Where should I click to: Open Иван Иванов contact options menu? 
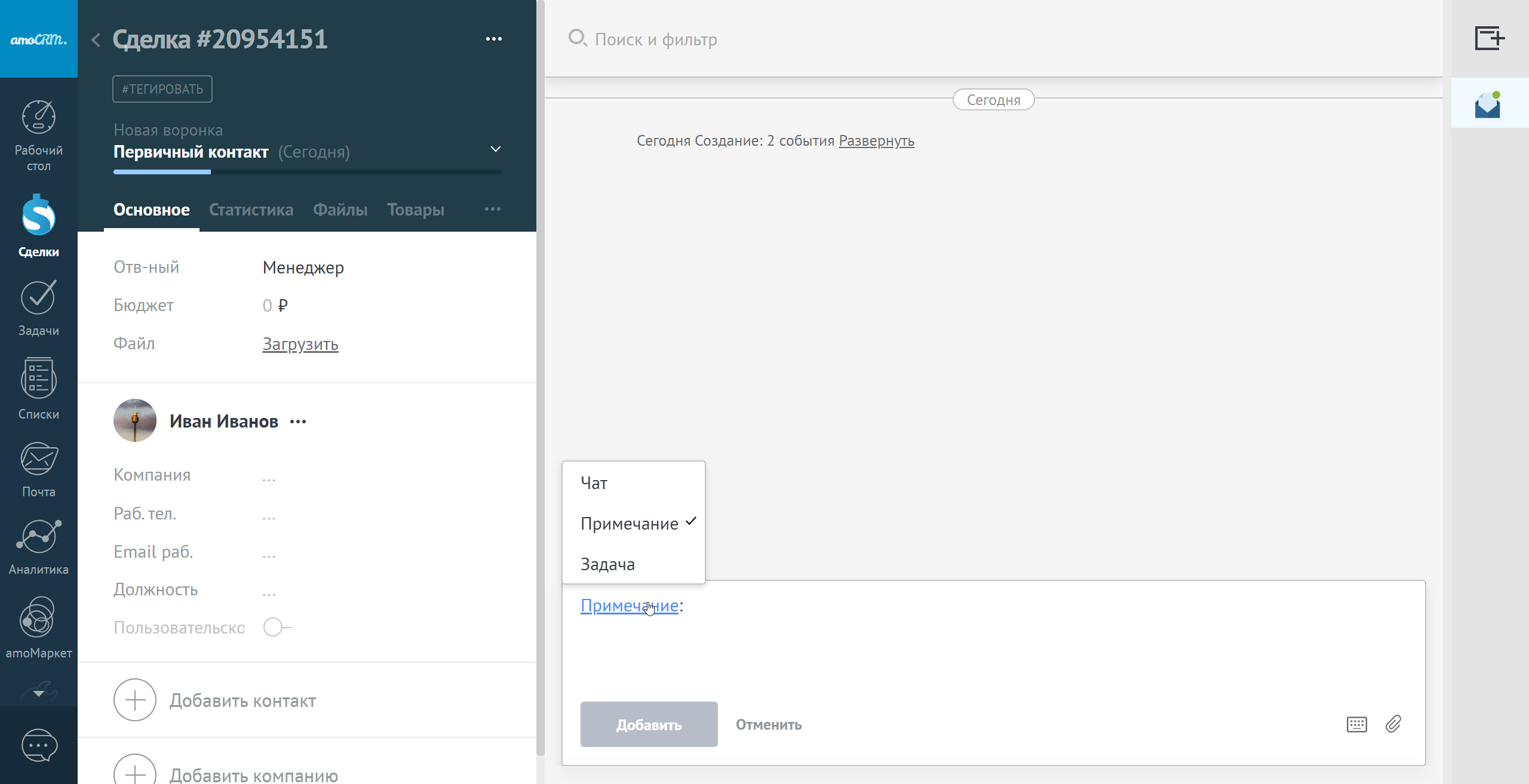pyautogui.click(x=298, y=422)
